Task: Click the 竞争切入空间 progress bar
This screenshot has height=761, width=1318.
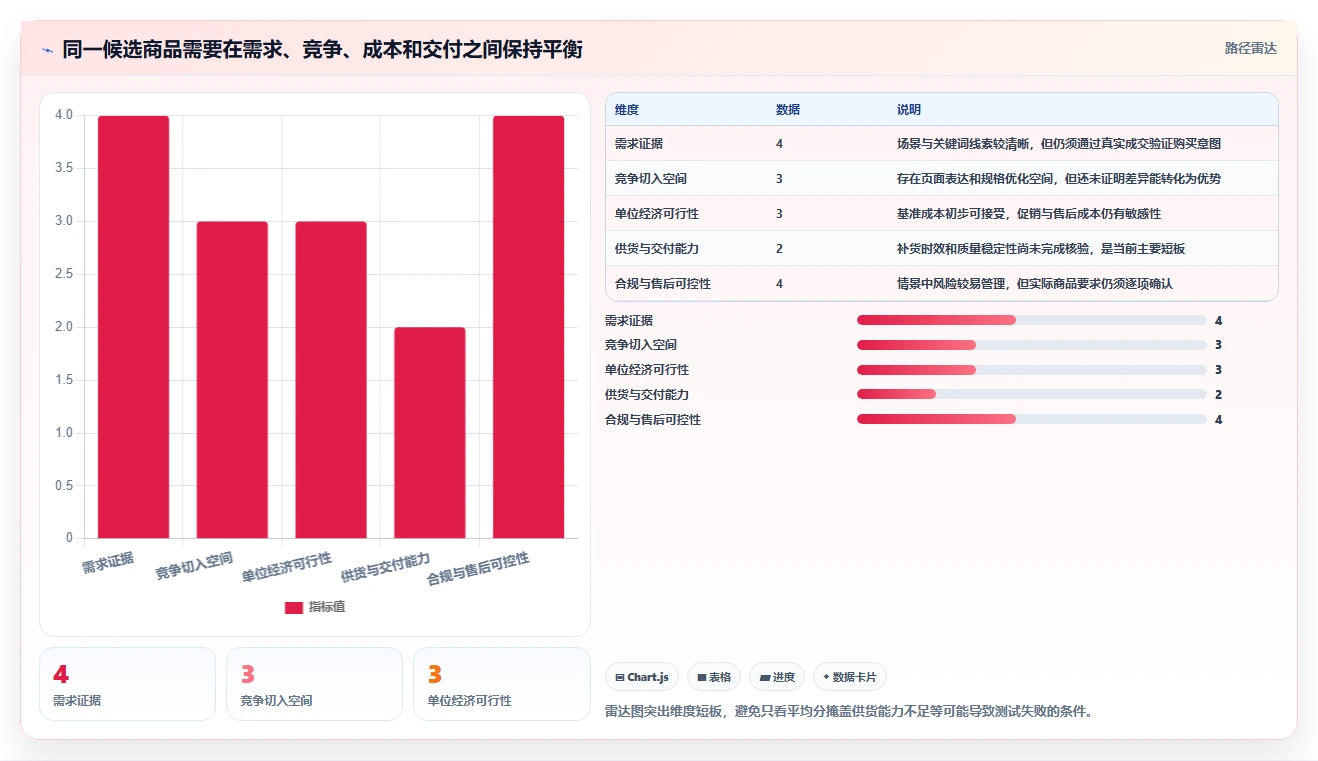Action: click(x=1031, y=345)
